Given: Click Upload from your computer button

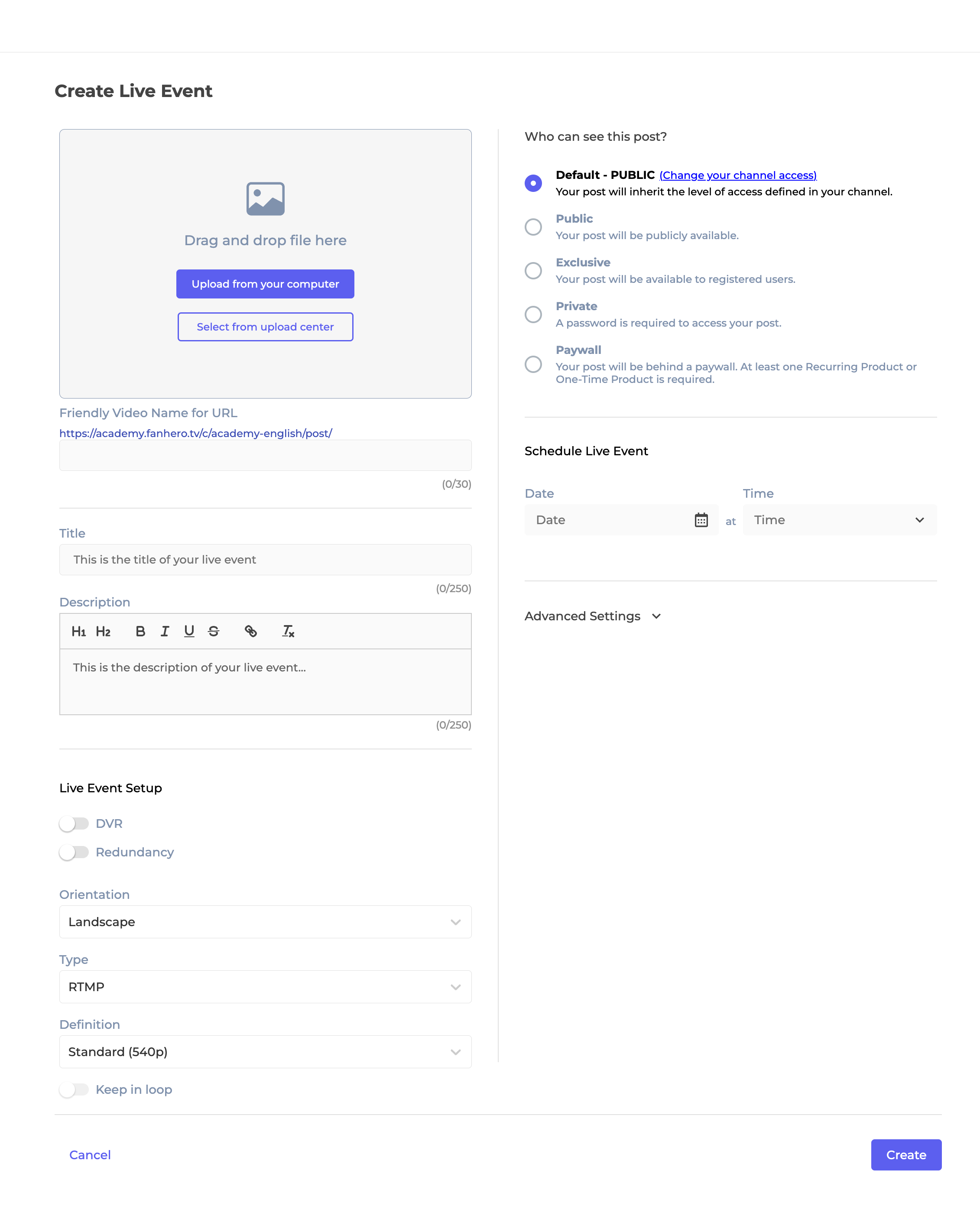Looking at the screenshot, I should click(x=265, y=284).
